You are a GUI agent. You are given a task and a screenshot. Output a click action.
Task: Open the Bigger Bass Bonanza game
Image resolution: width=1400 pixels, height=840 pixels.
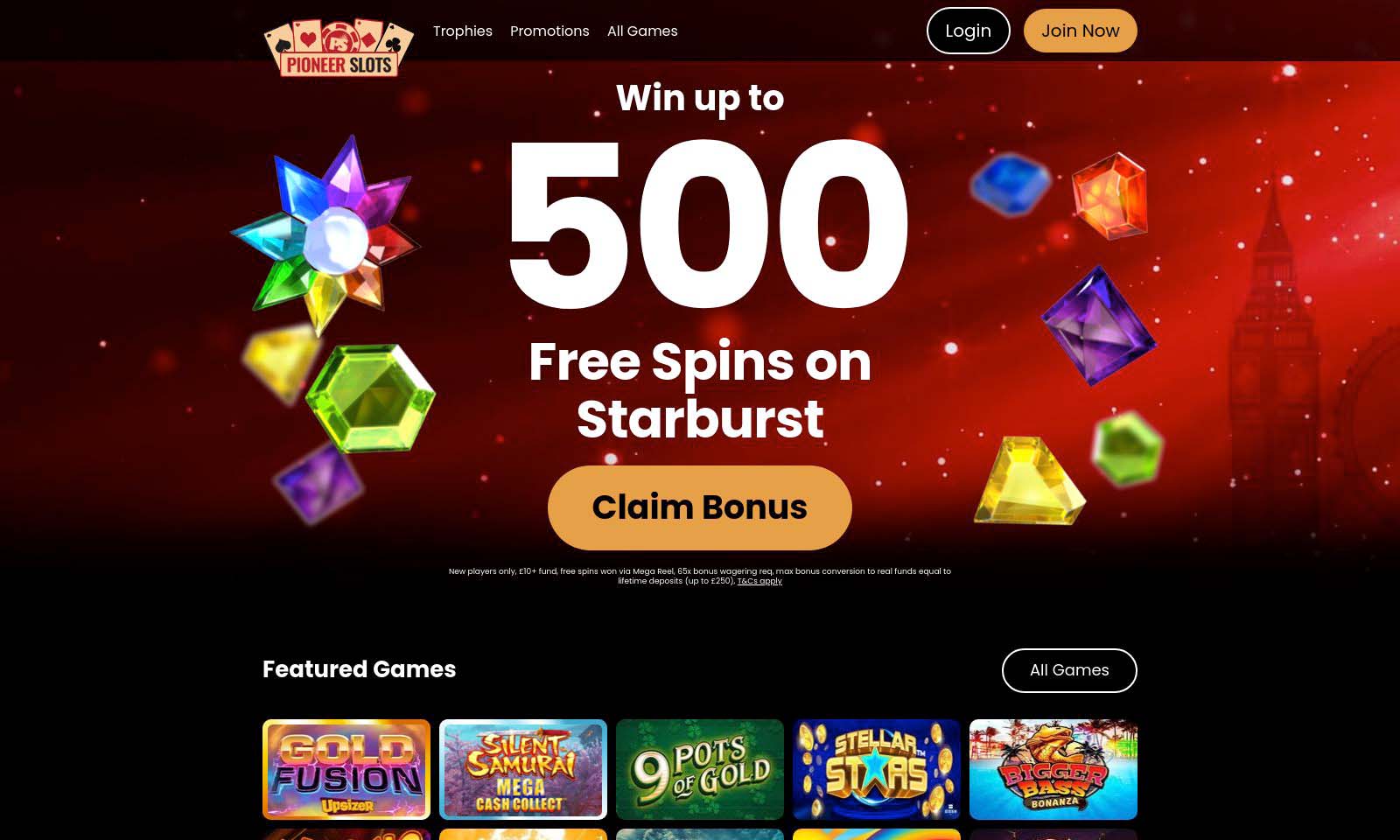point(1053,769)
